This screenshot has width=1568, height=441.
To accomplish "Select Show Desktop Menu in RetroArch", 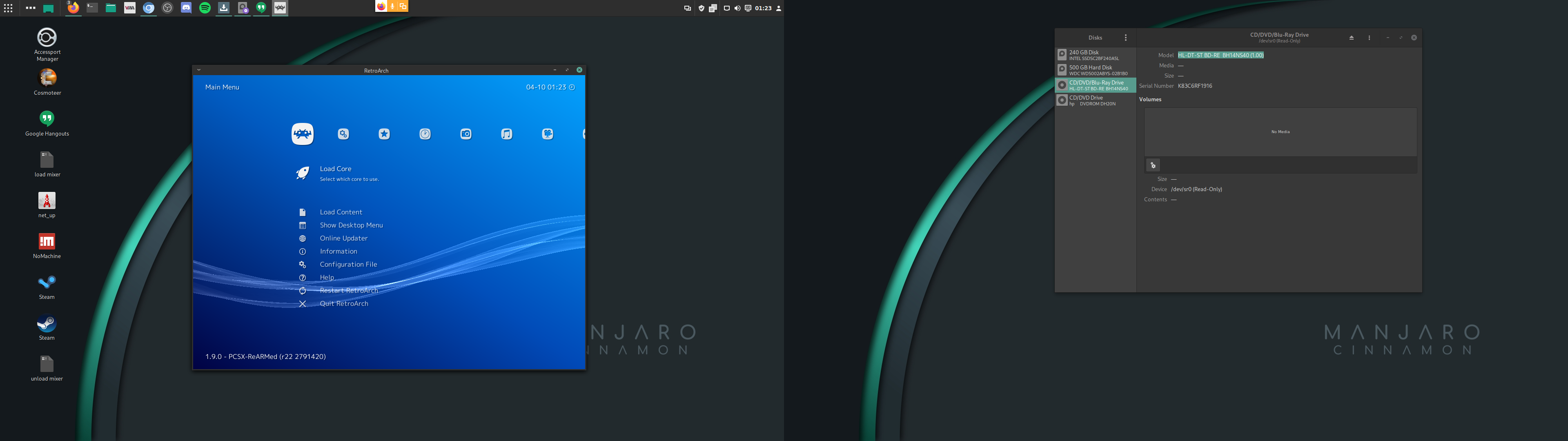I will (351, 225).
